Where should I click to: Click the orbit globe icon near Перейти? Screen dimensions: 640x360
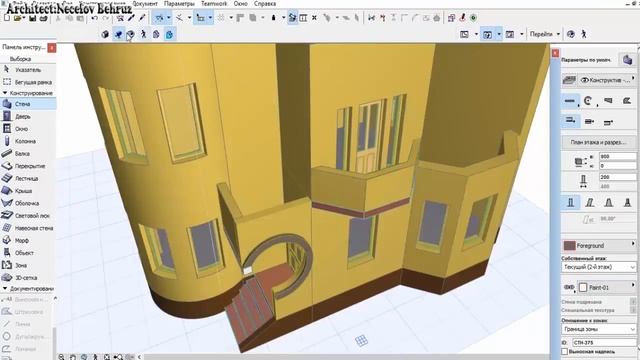(x=571, y=34)
